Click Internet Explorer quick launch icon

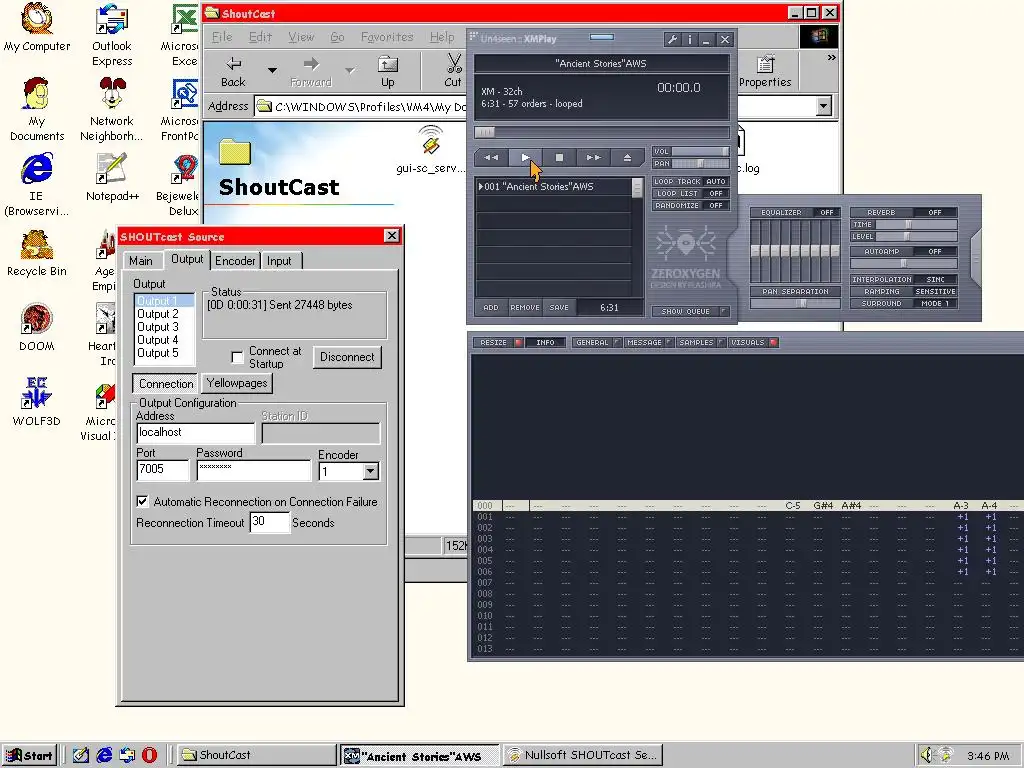click(x=104, y=755)
